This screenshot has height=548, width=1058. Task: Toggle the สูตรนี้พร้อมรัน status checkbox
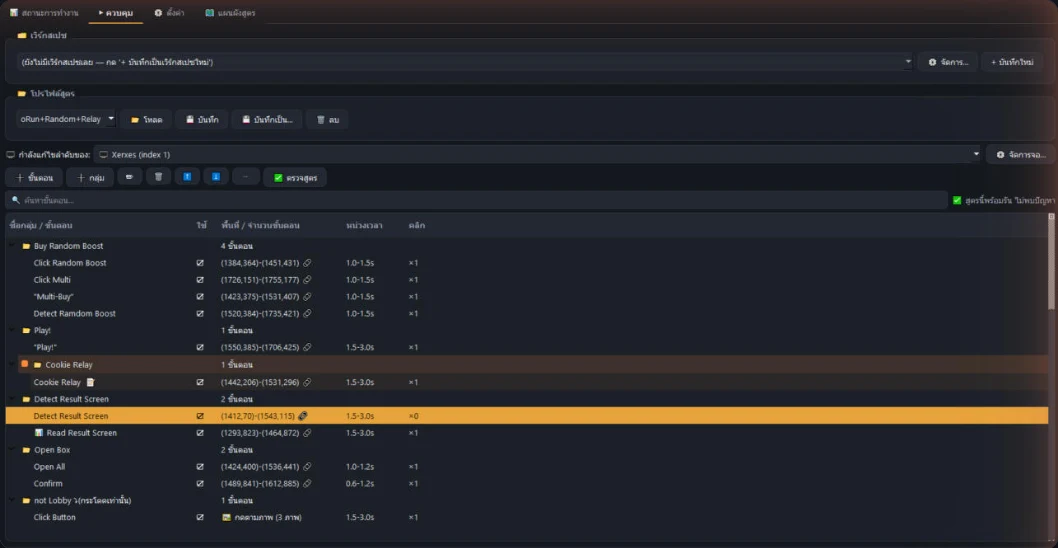click(x=957, y=200)
